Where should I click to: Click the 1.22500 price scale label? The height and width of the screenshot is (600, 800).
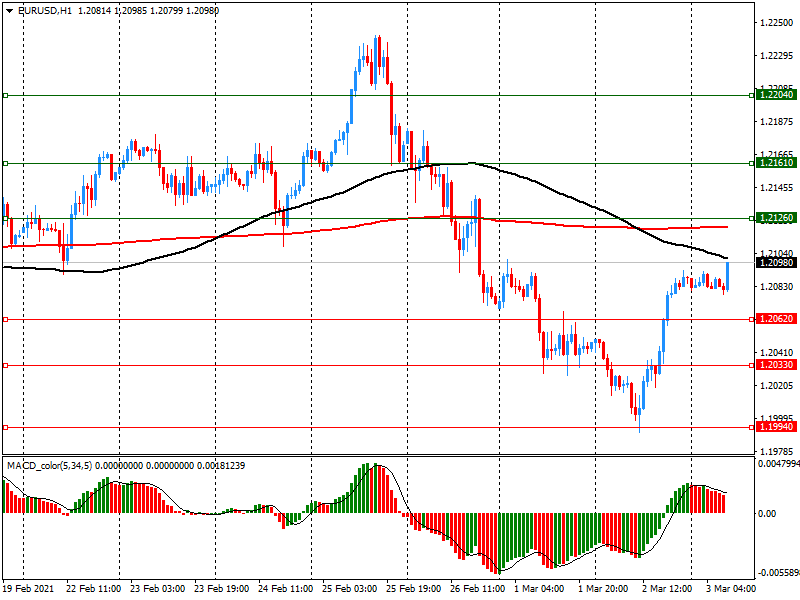775,22
